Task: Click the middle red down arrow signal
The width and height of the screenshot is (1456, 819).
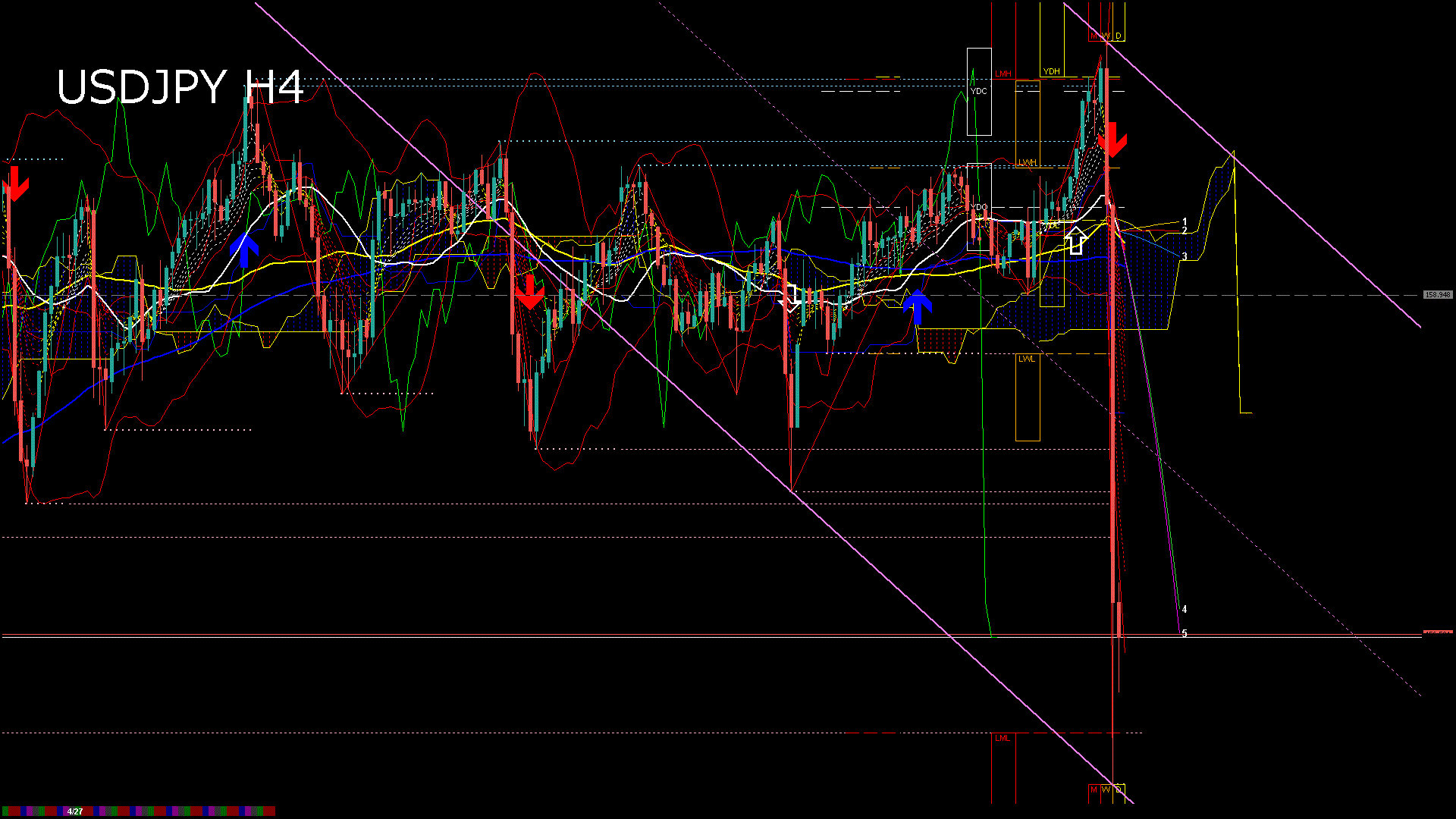Action: [529, 291]
